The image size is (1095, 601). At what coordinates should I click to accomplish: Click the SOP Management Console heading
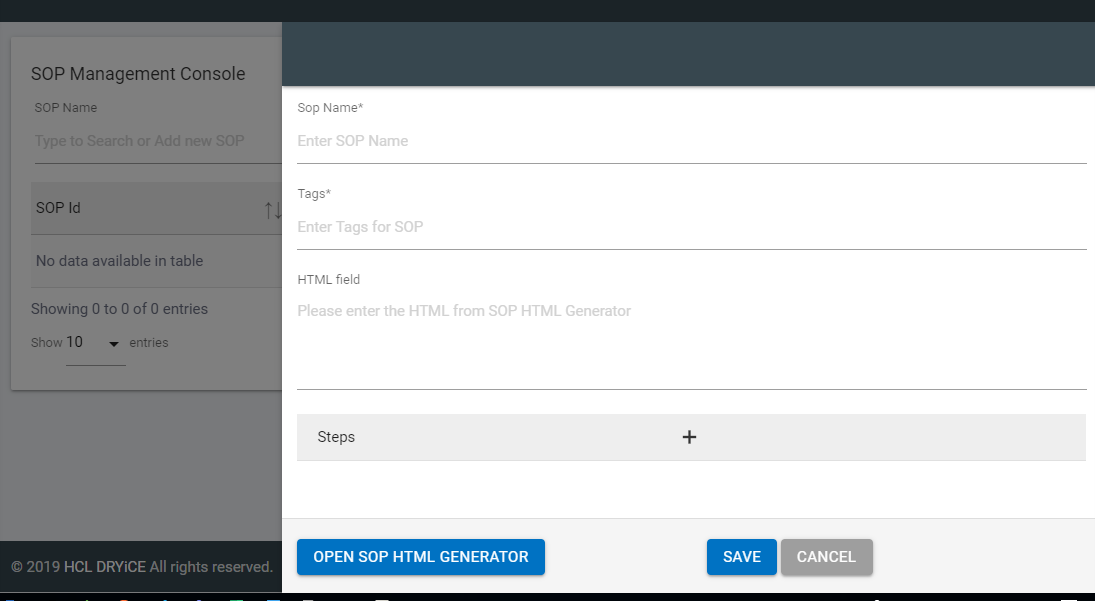(138, 74)
